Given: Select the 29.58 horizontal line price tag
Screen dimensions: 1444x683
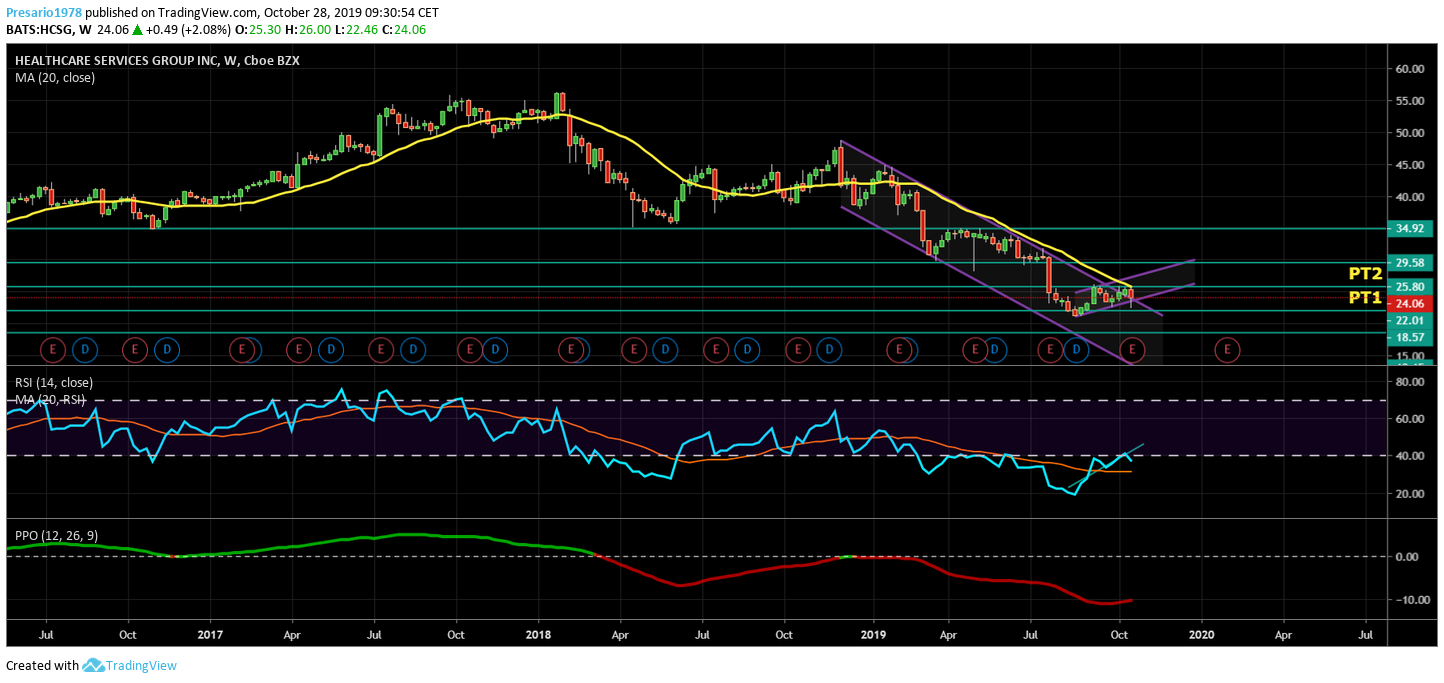Looking at the screenshot, I should point(1409,263).
